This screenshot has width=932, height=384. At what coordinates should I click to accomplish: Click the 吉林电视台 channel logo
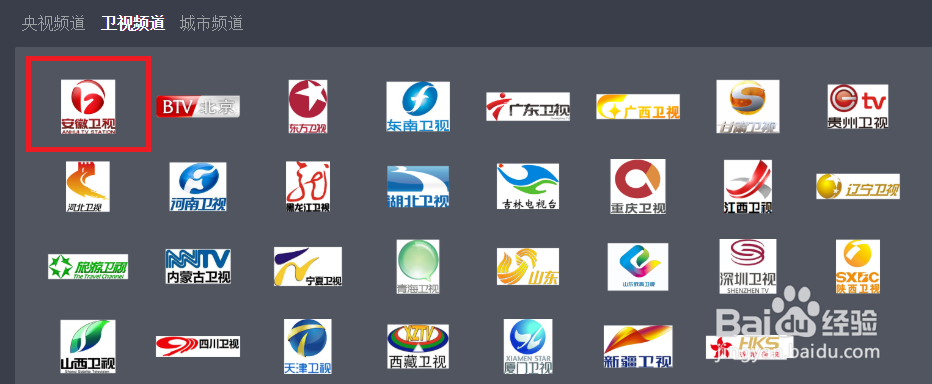tap(528, 187)
